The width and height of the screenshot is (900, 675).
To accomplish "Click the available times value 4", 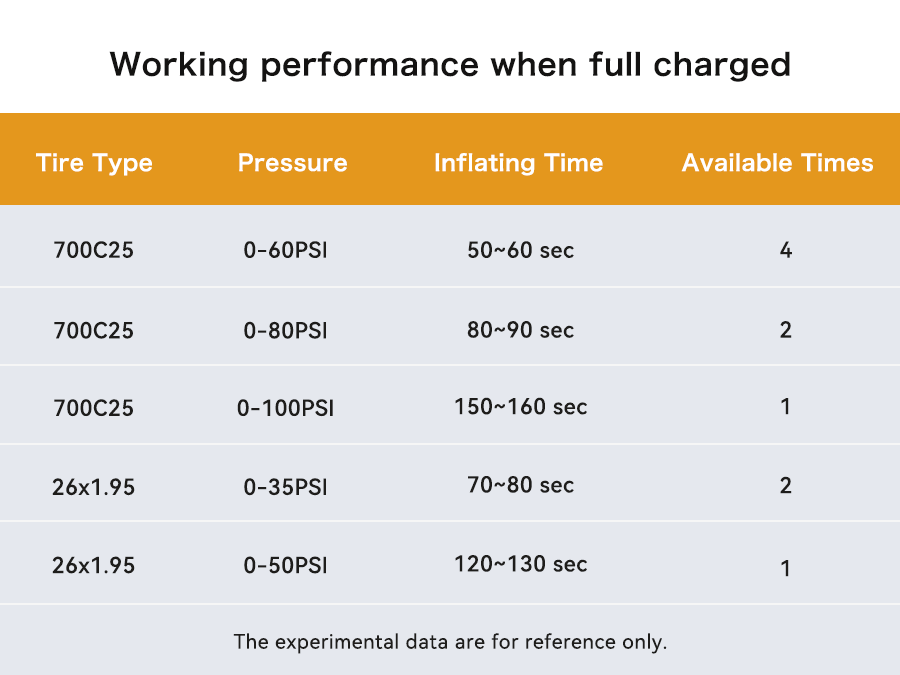I will (785, 250).
